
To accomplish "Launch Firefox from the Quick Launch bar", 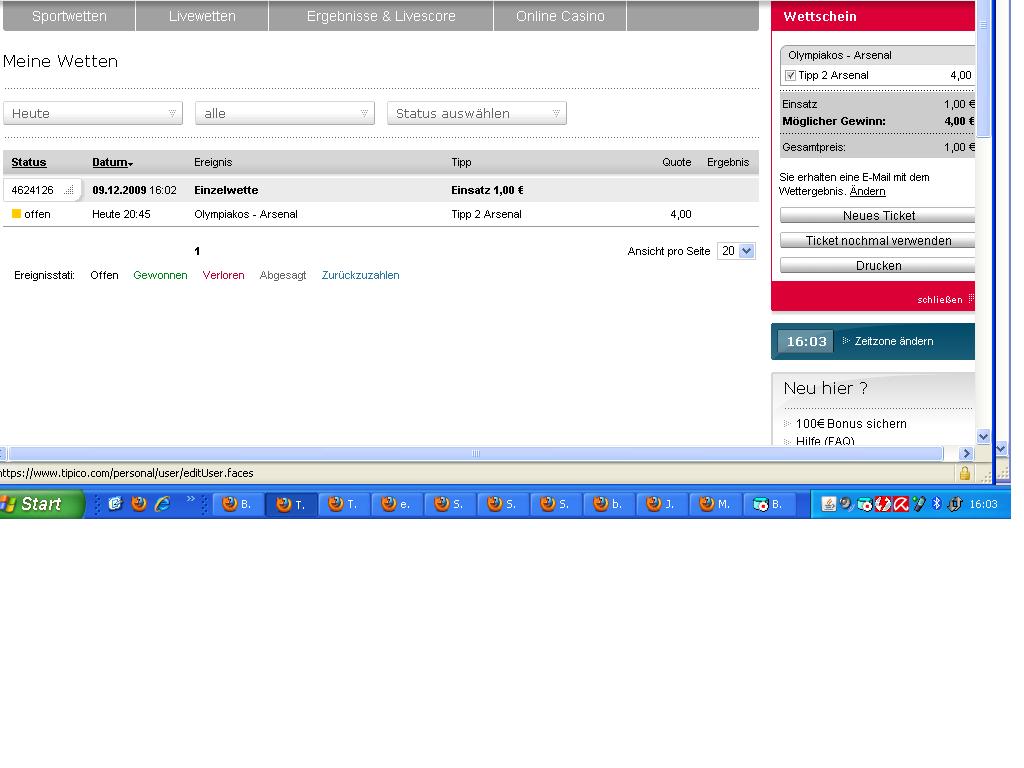I will pyautogui.click(x=139, y=504).
